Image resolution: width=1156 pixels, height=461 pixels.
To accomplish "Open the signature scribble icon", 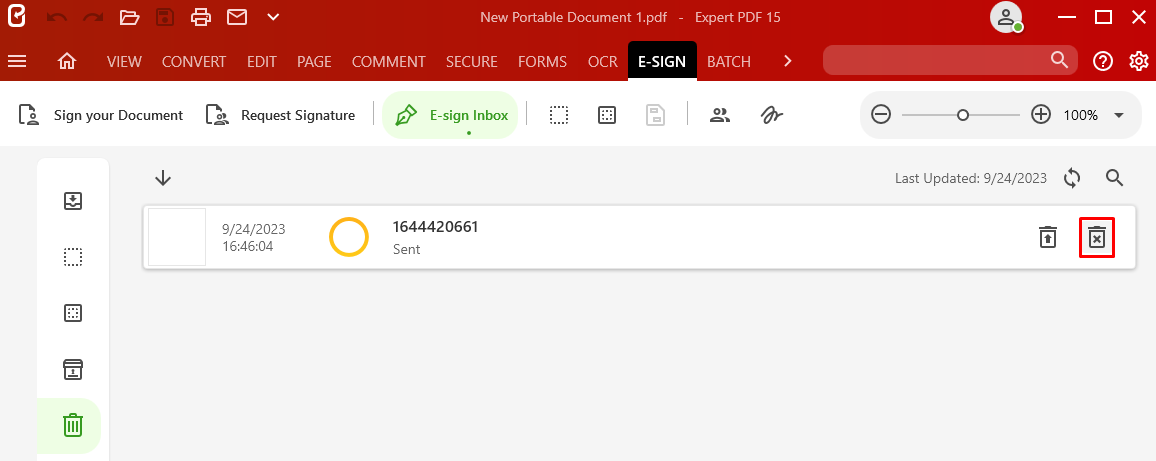I will pyautogui.click(x=772, y=114).
